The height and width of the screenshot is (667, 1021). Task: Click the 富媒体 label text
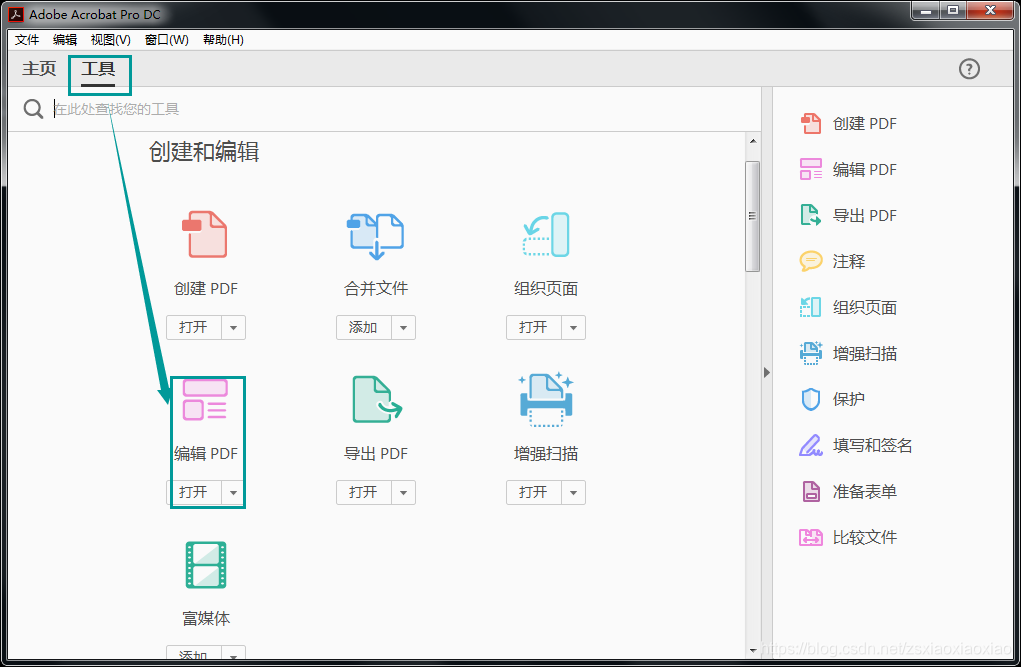tap(206, 618)
